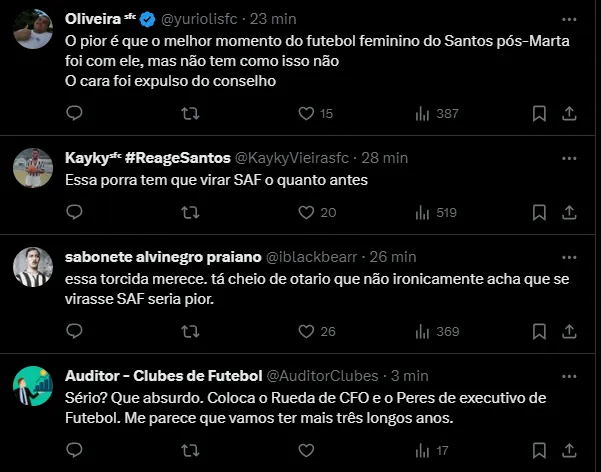View analytics for Kayky's tweet, 519 views

coord(422,212)
